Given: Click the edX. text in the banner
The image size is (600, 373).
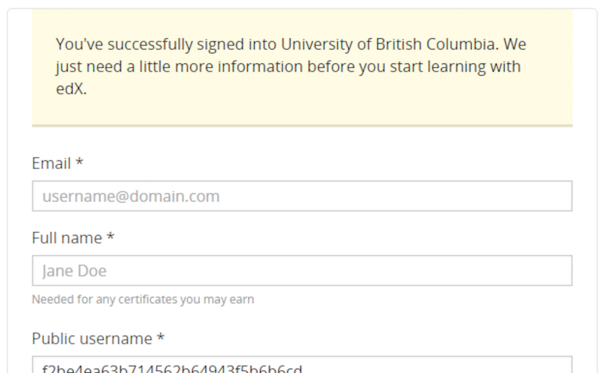Looking at the screenshot, I should point(71,89).
